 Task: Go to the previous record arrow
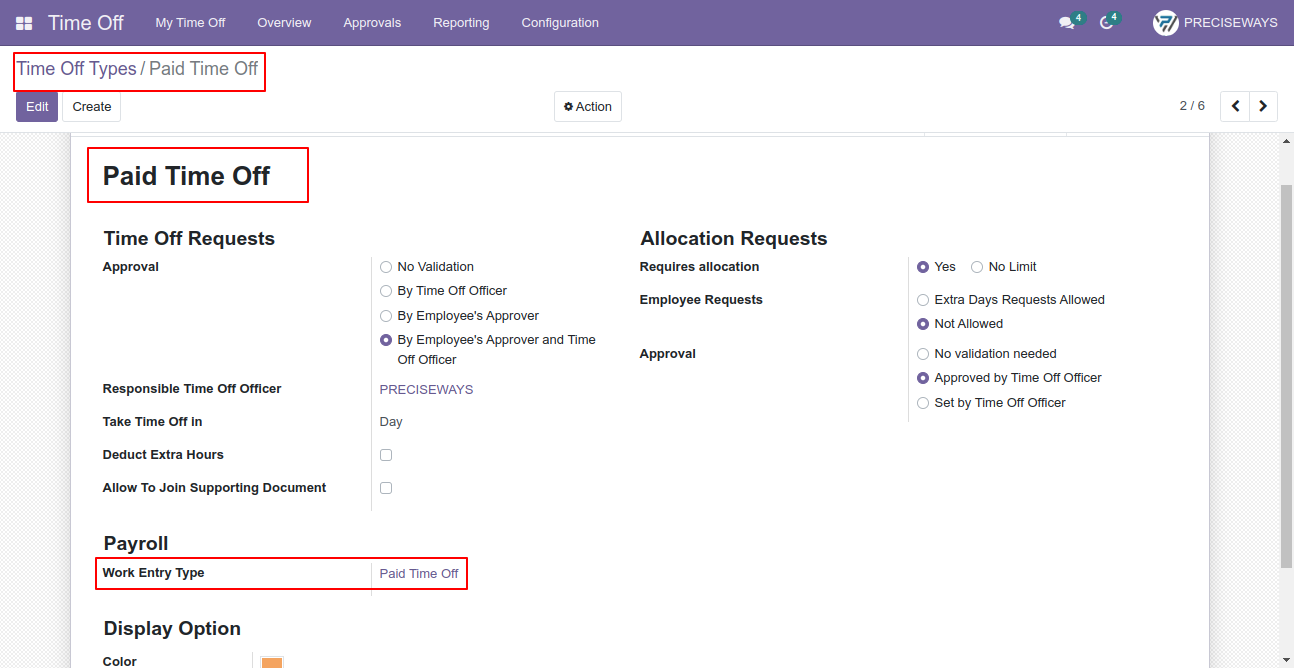pos(1235,106)
